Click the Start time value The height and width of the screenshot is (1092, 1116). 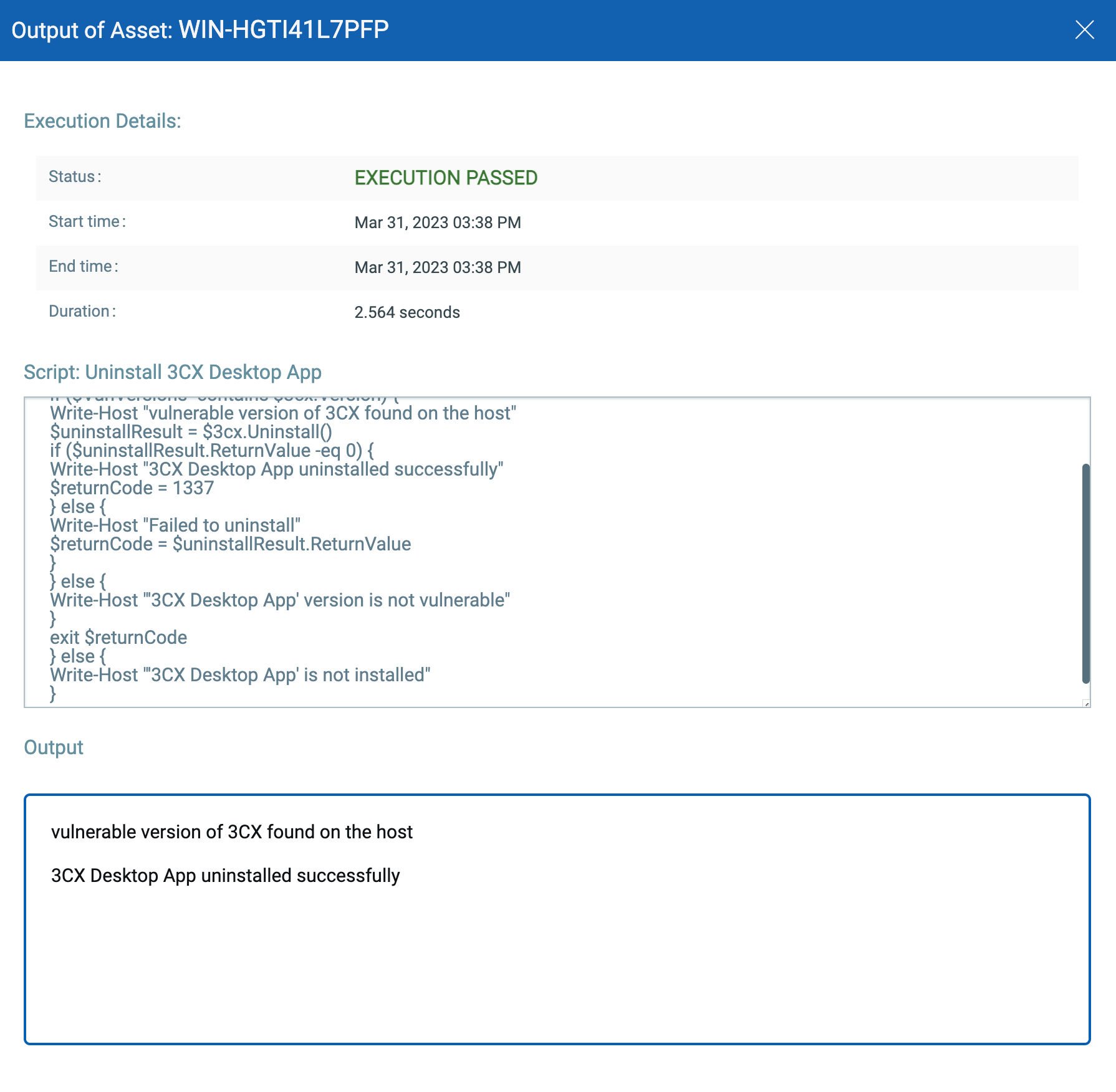point(437,223)
